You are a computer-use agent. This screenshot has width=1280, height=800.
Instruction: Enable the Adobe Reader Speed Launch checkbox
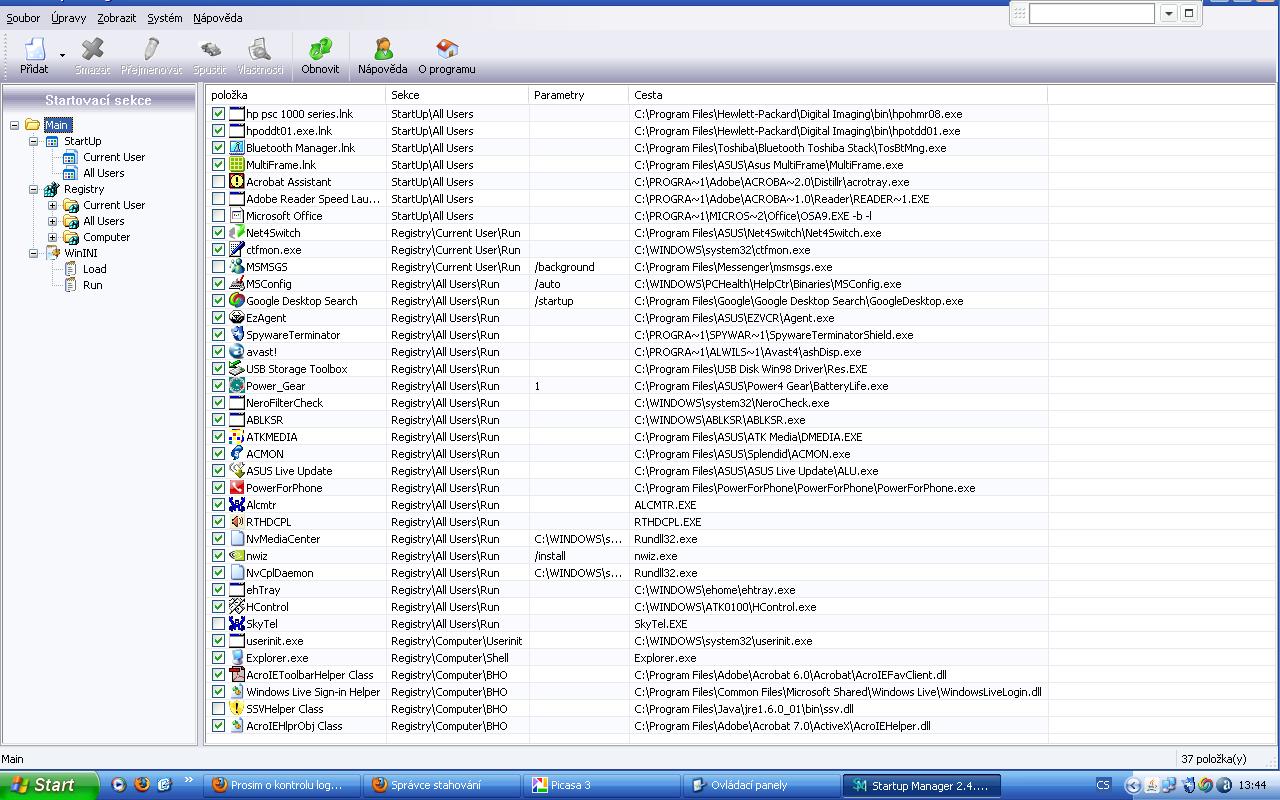pos(218,199)
